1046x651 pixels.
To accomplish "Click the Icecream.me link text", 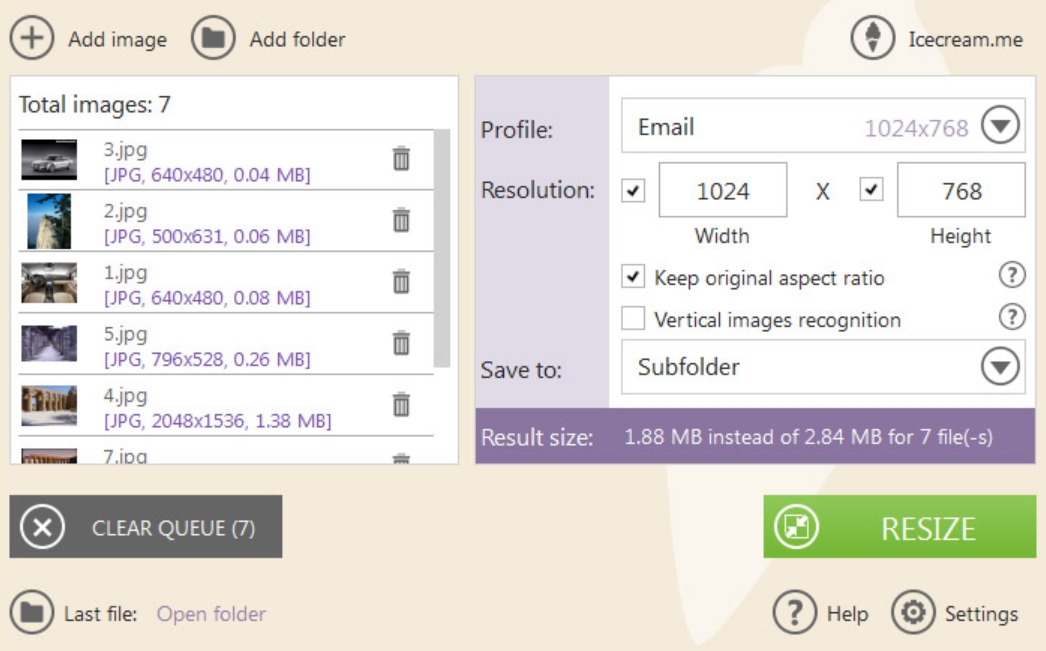I will click(965, 39).
